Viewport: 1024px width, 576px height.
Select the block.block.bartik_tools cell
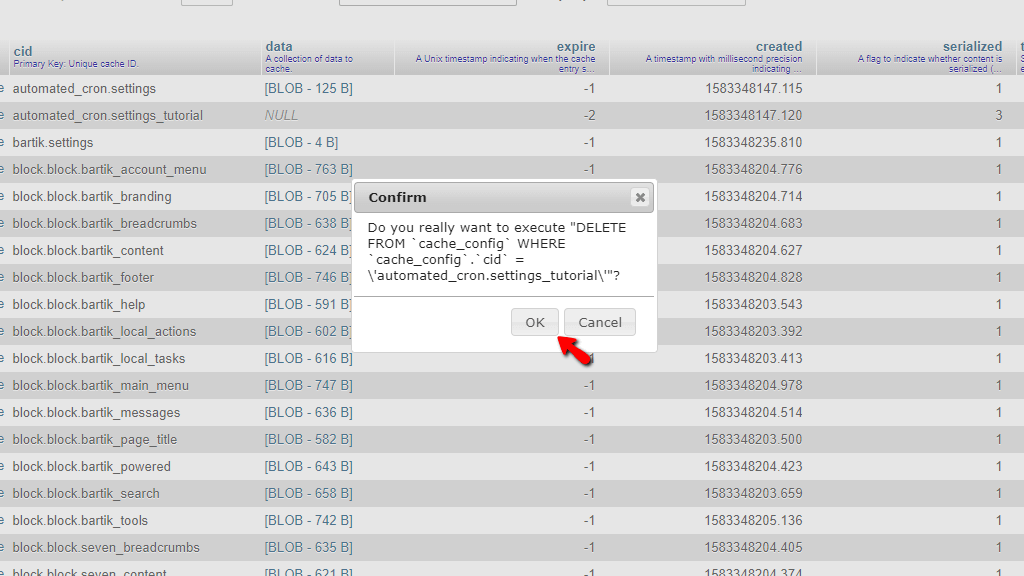click(80, 521)
